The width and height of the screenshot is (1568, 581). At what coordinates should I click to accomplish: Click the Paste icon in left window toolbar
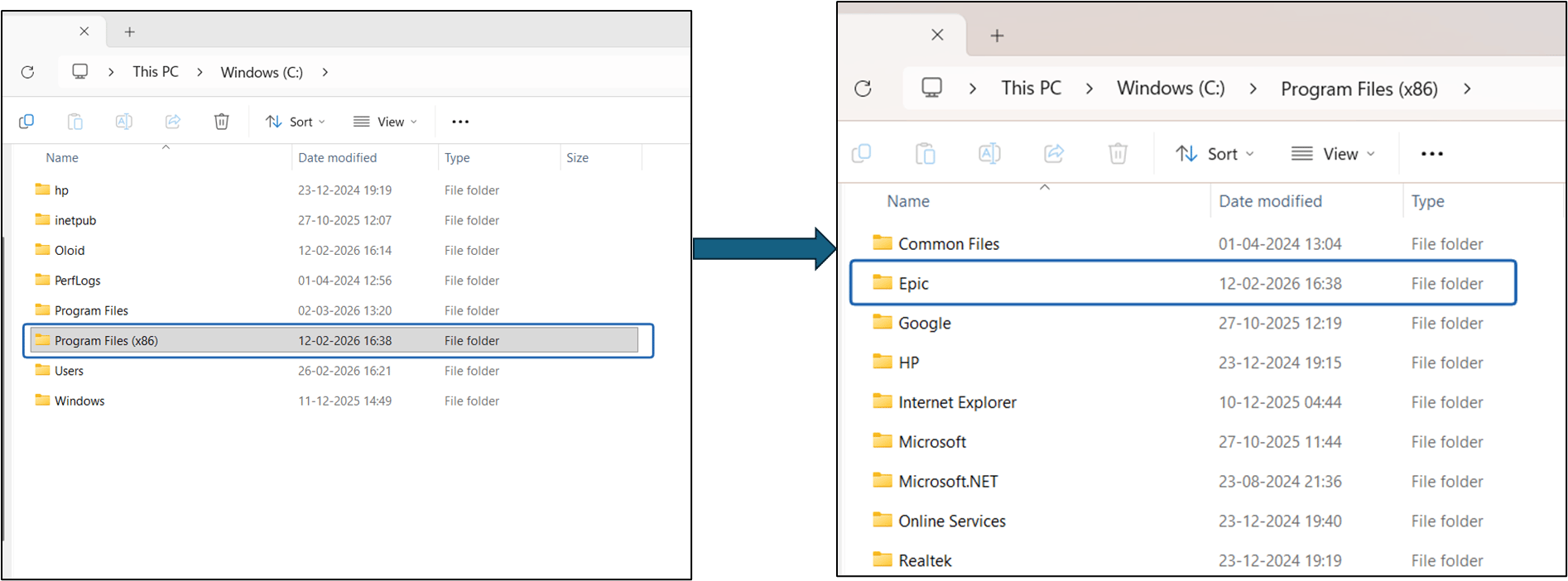click(x=75, y=122)
